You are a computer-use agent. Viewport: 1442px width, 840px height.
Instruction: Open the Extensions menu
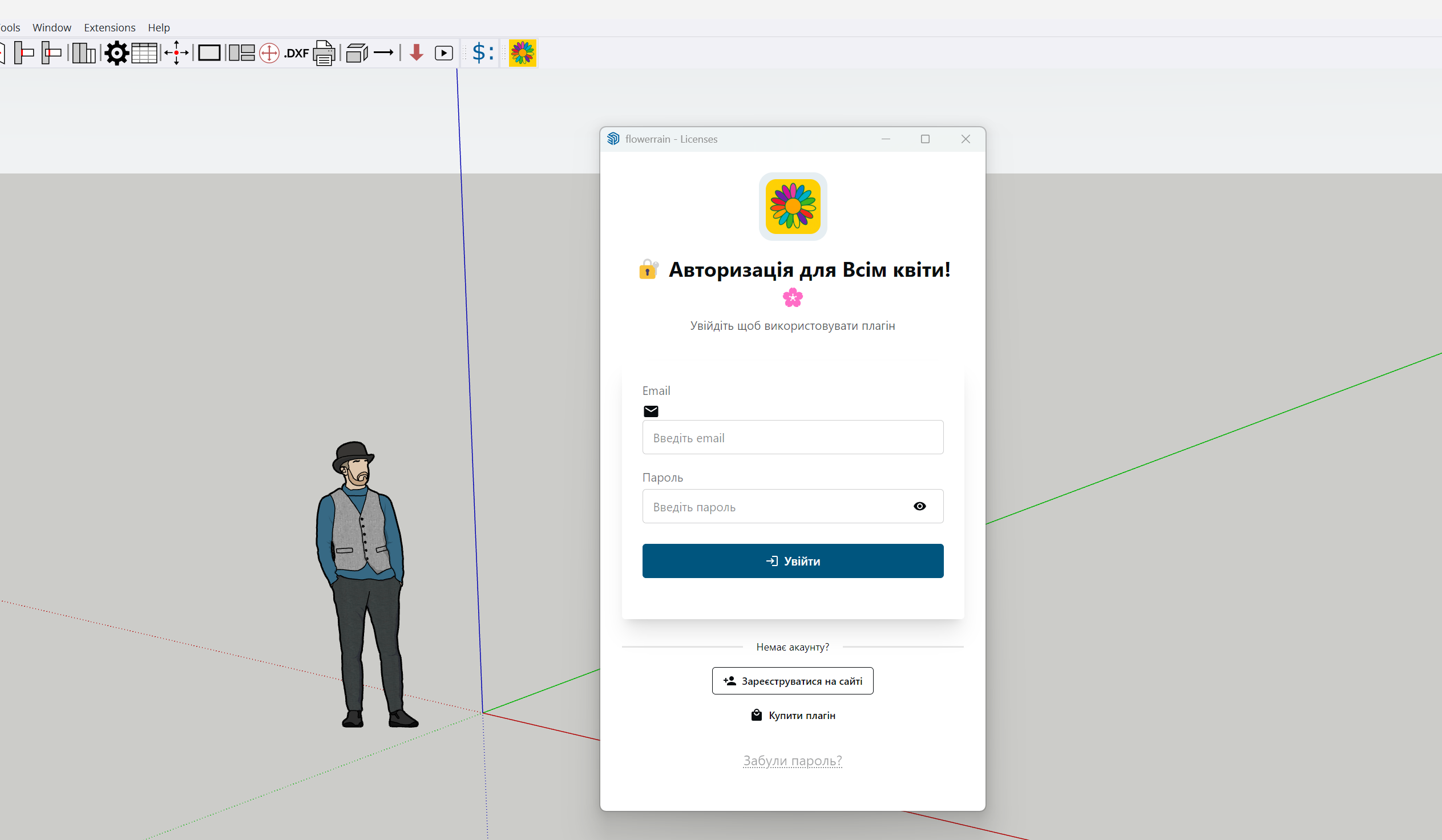coord(110,27)
